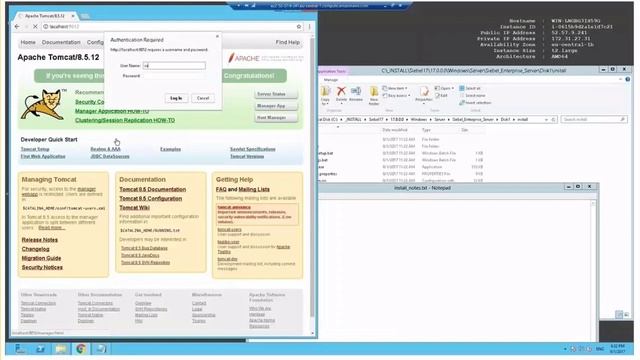
Task: Open the Tomcat Versions link
Action: coord(247,156)
